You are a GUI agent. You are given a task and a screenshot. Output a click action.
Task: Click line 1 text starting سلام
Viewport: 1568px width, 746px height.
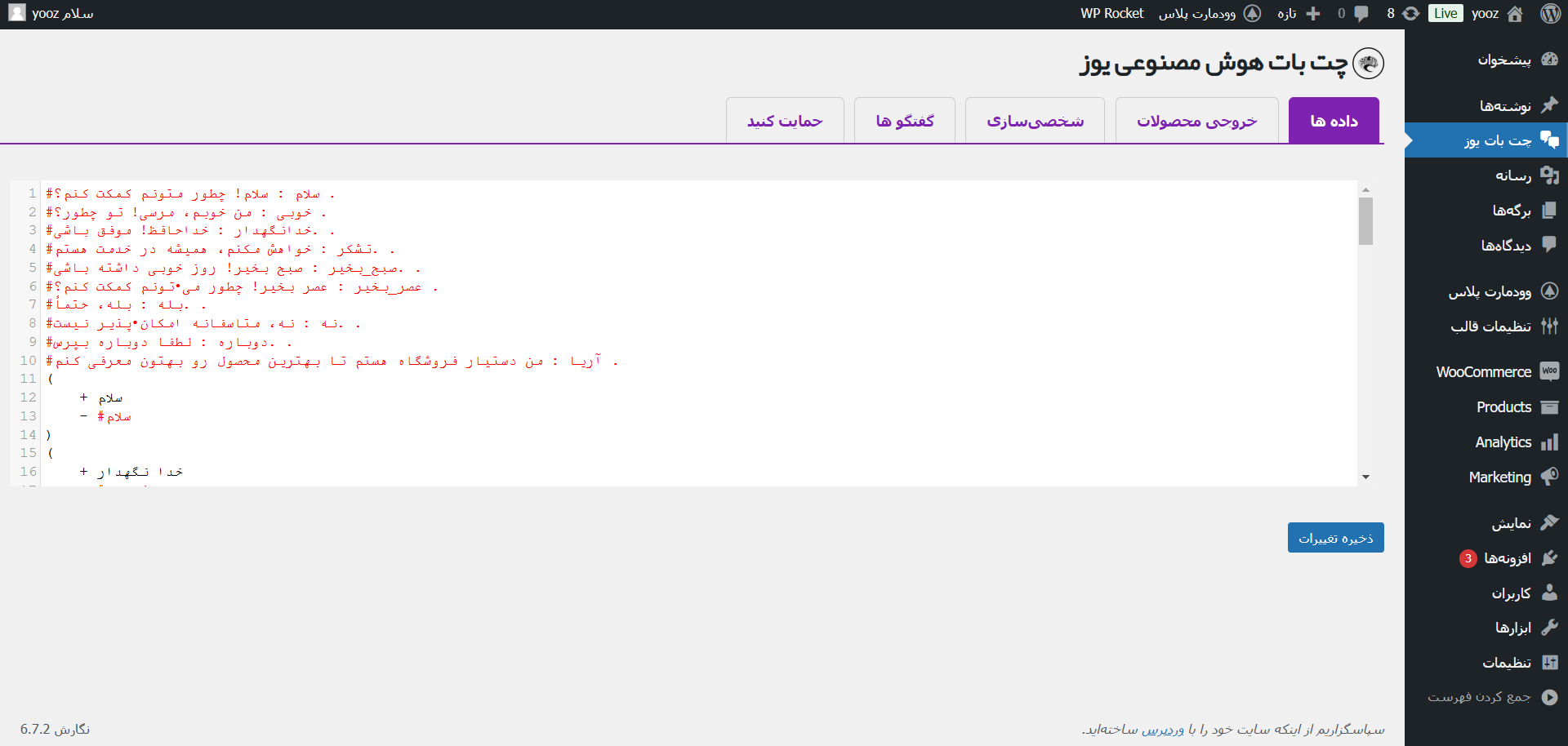click(x=191, y=193)
